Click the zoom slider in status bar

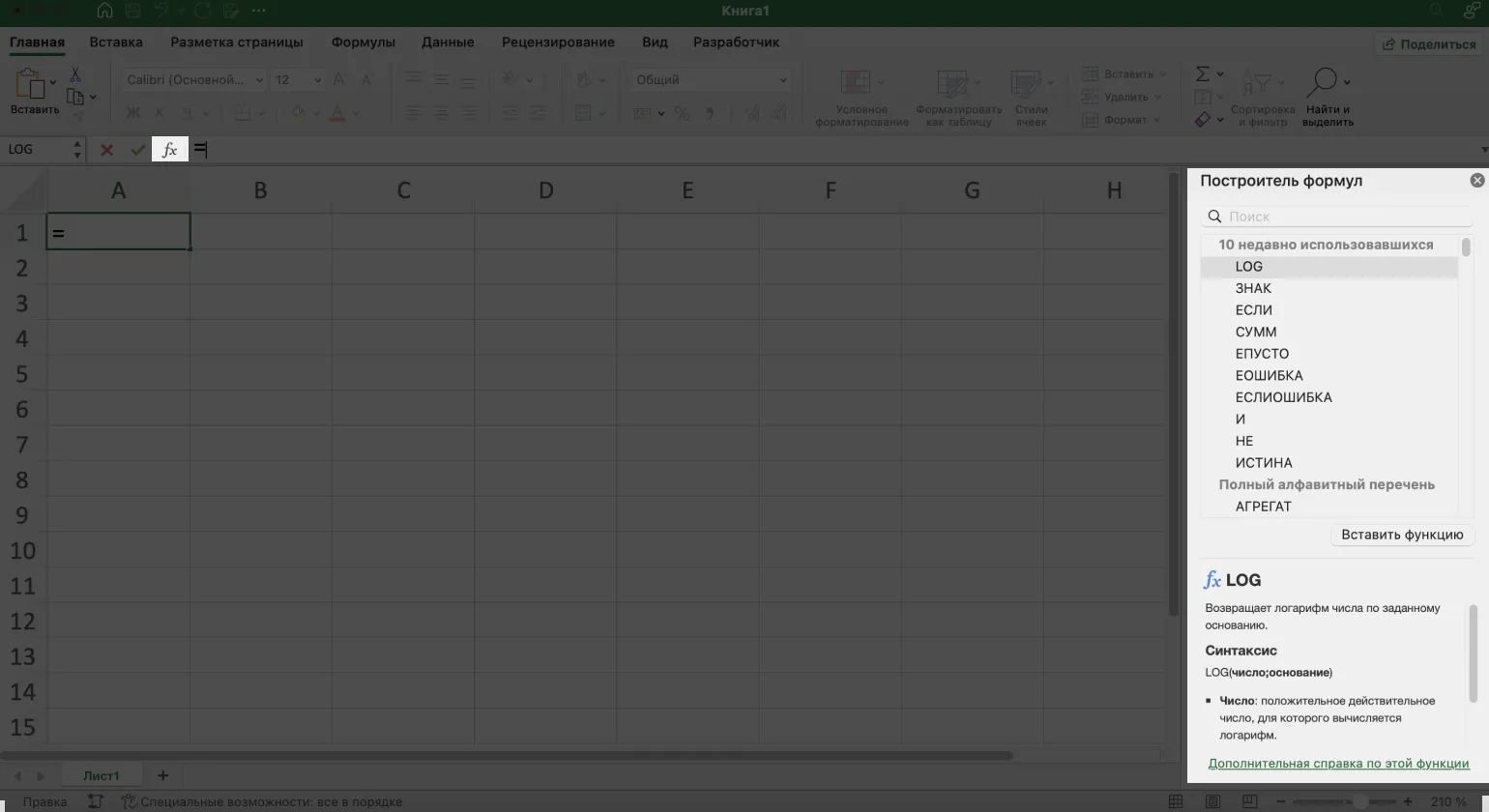1359,801
